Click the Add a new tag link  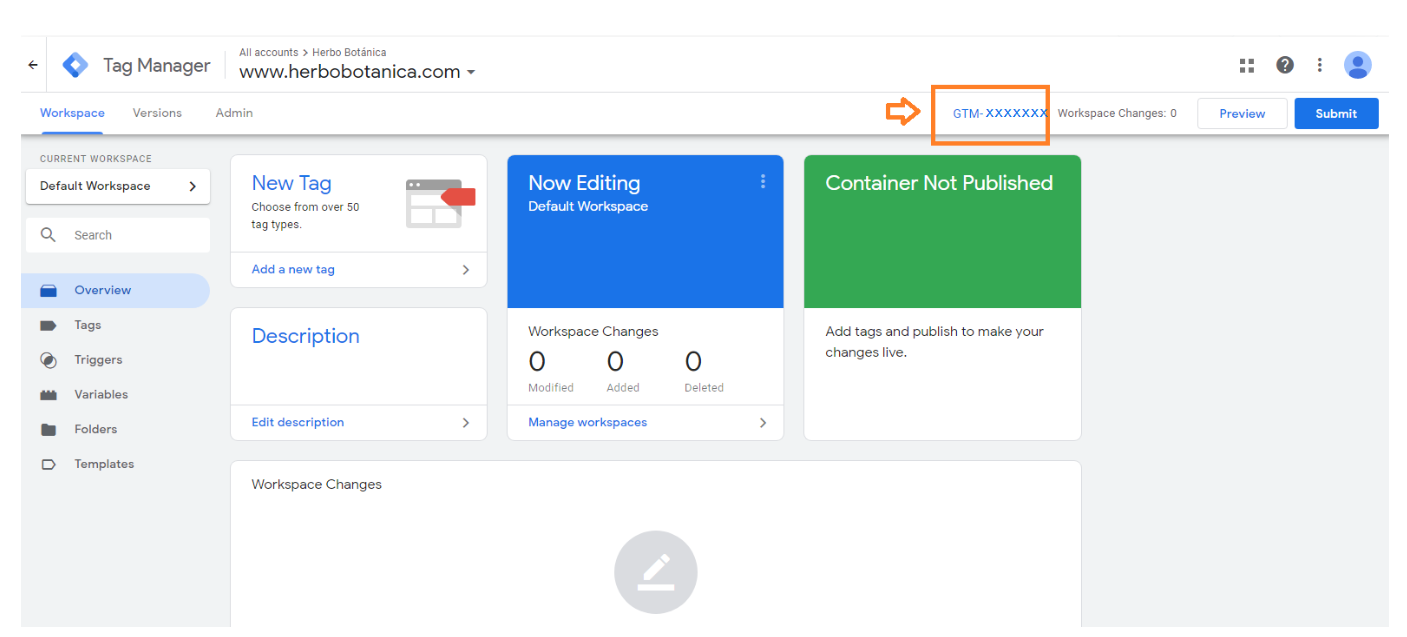click(x=293, y=270)
